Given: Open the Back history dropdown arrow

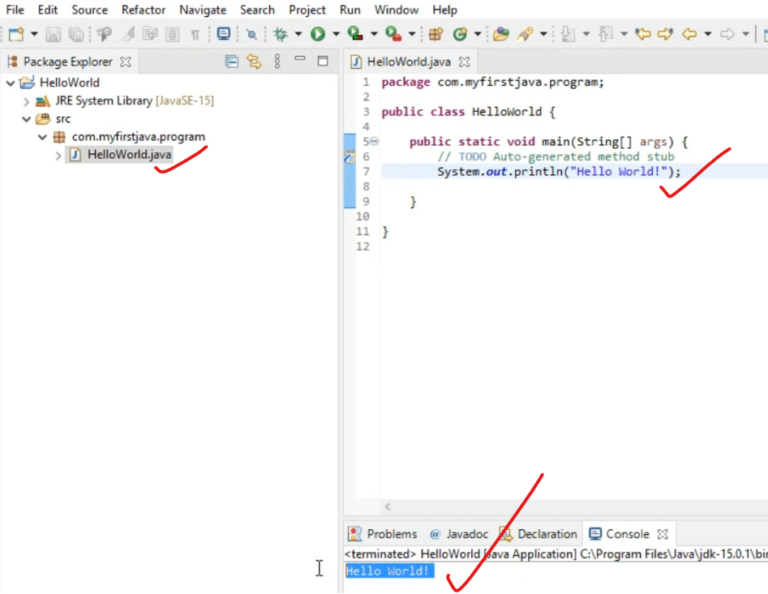Looking at the screenshot, I should [708, 34].
